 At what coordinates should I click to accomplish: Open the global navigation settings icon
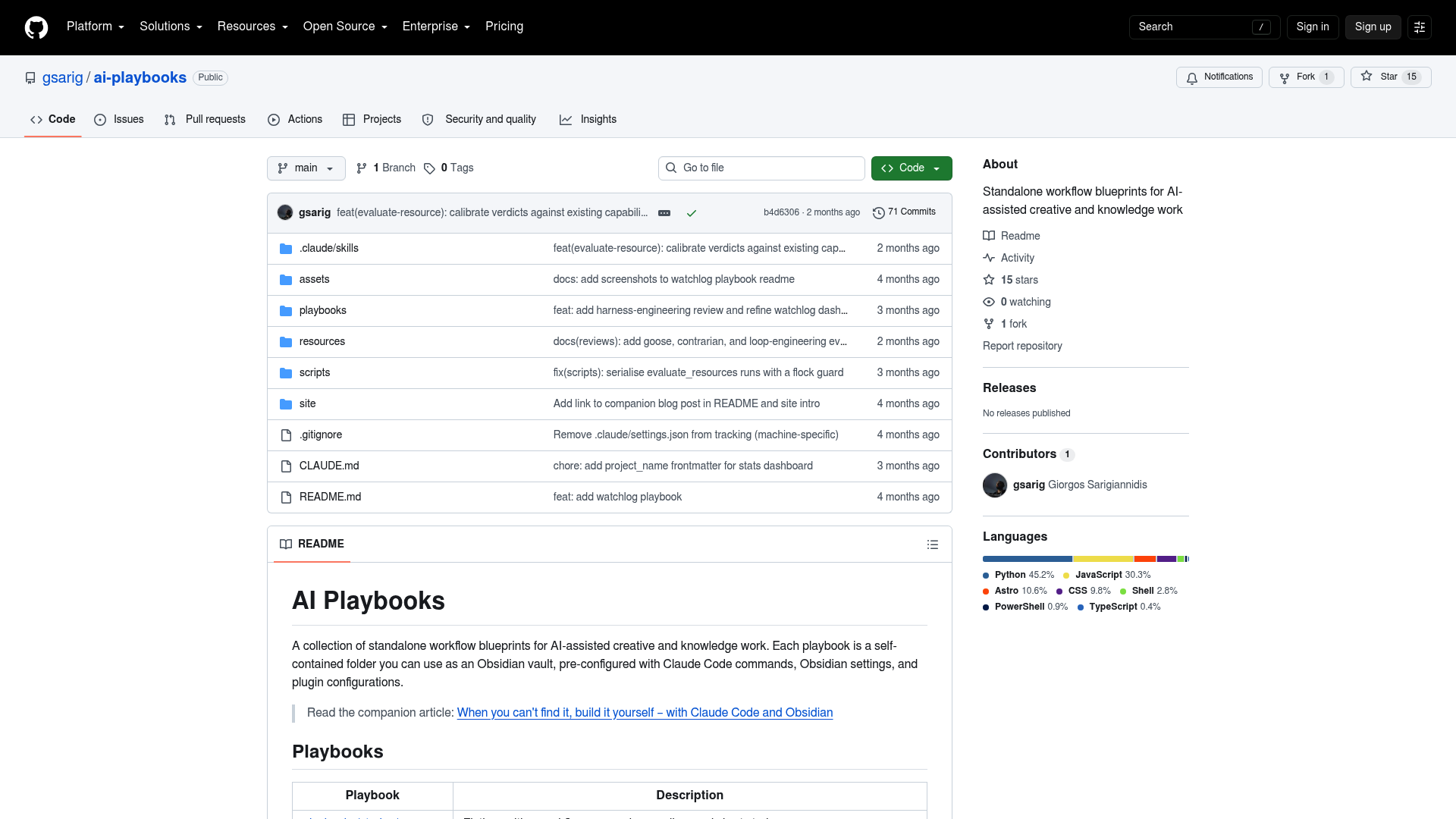click(1420, 27)
